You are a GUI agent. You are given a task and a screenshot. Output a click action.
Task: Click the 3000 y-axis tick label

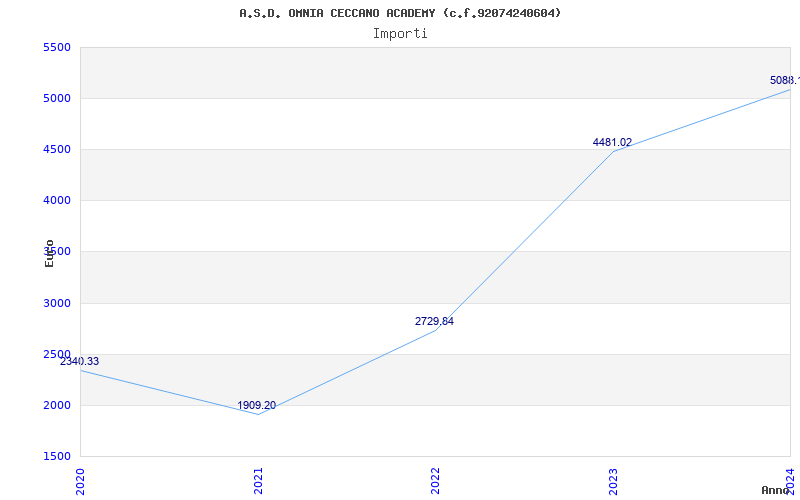click(x=57, y=303)
